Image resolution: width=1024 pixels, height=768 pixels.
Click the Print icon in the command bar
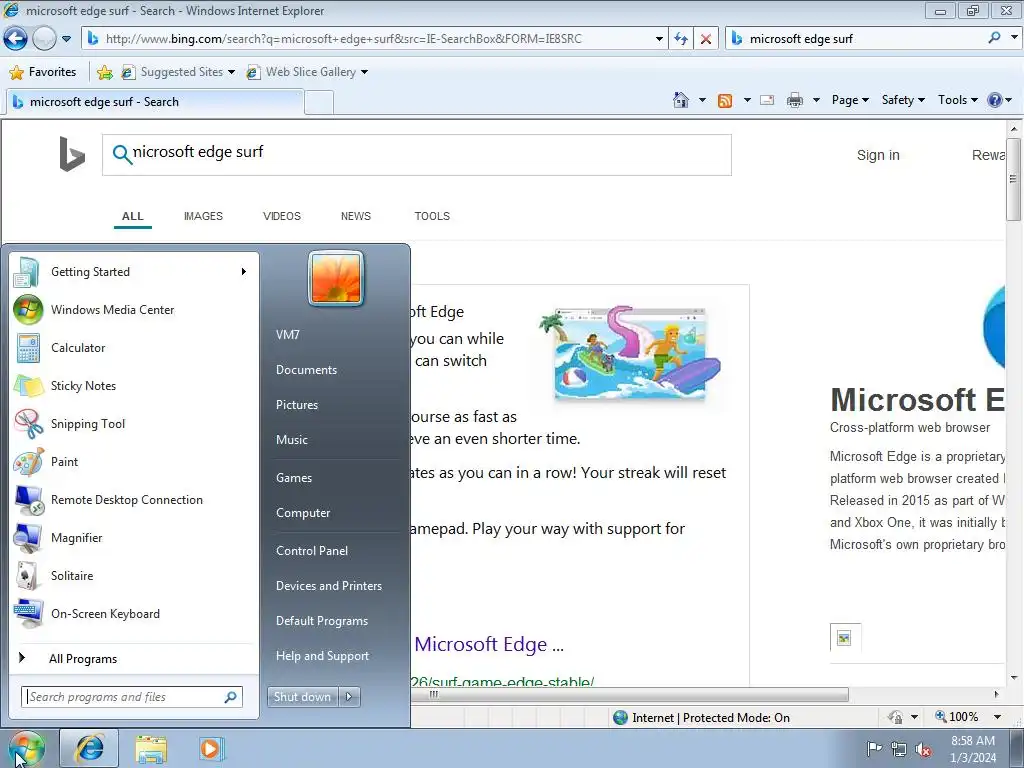[x=795, y=100]
